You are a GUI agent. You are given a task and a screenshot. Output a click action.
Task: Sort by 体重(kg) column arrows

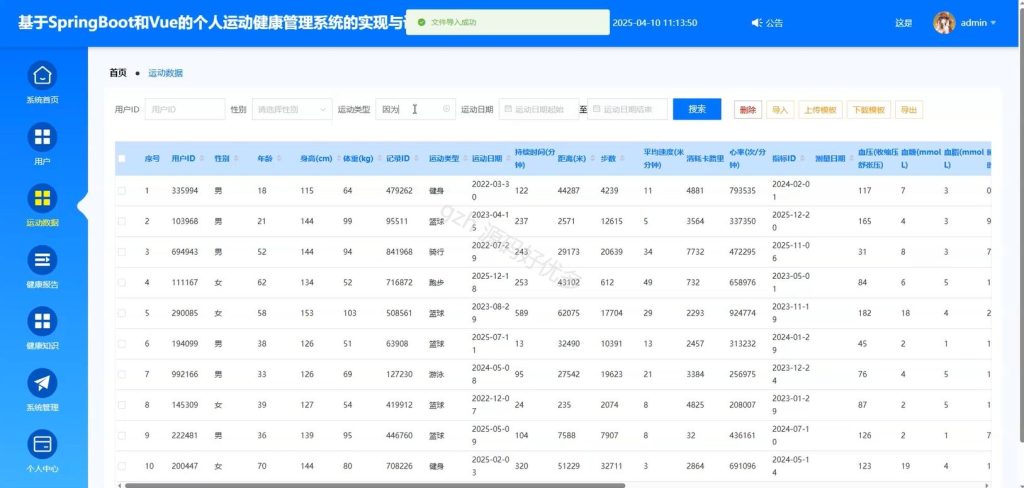point(379,159)
